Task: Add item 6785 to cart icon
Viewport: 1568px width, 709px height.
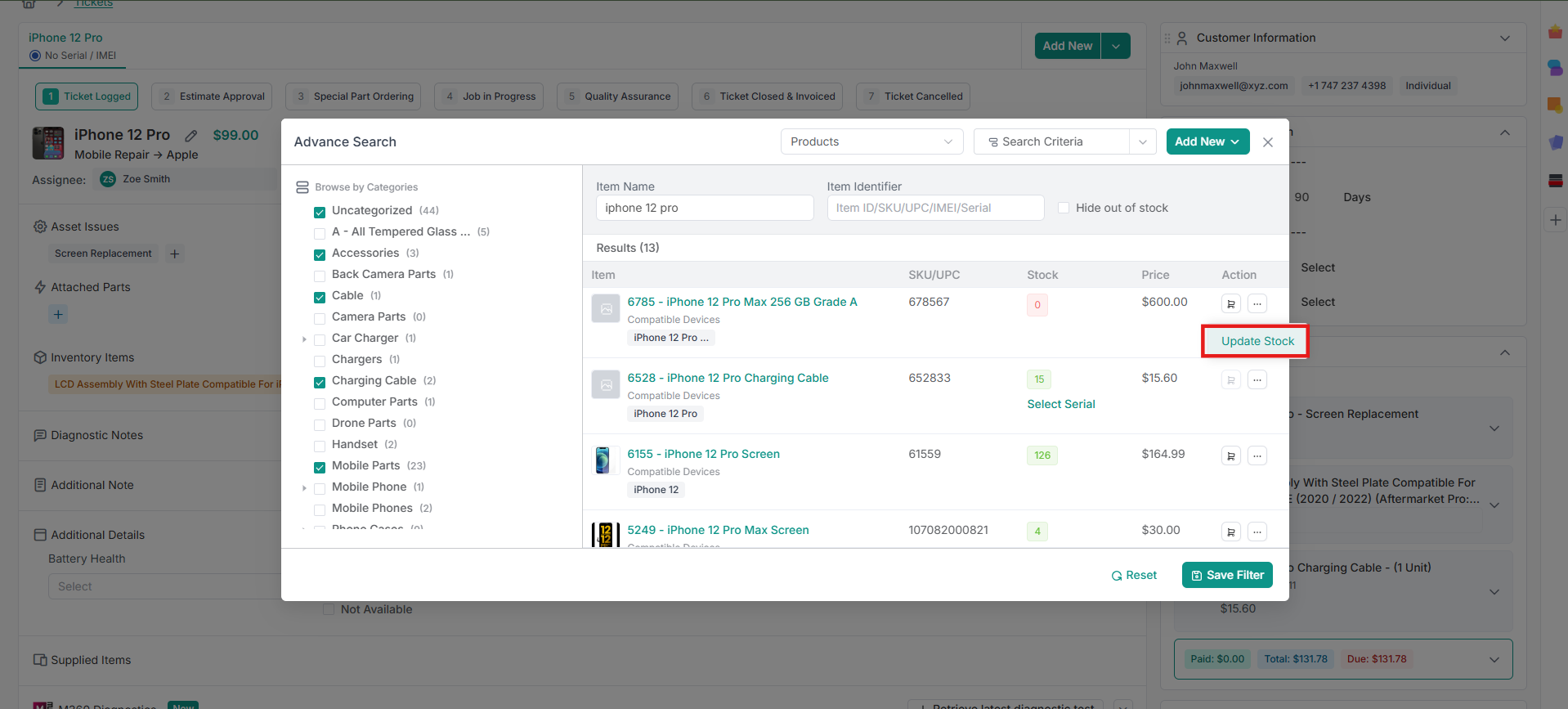Action: (1231, 303)
